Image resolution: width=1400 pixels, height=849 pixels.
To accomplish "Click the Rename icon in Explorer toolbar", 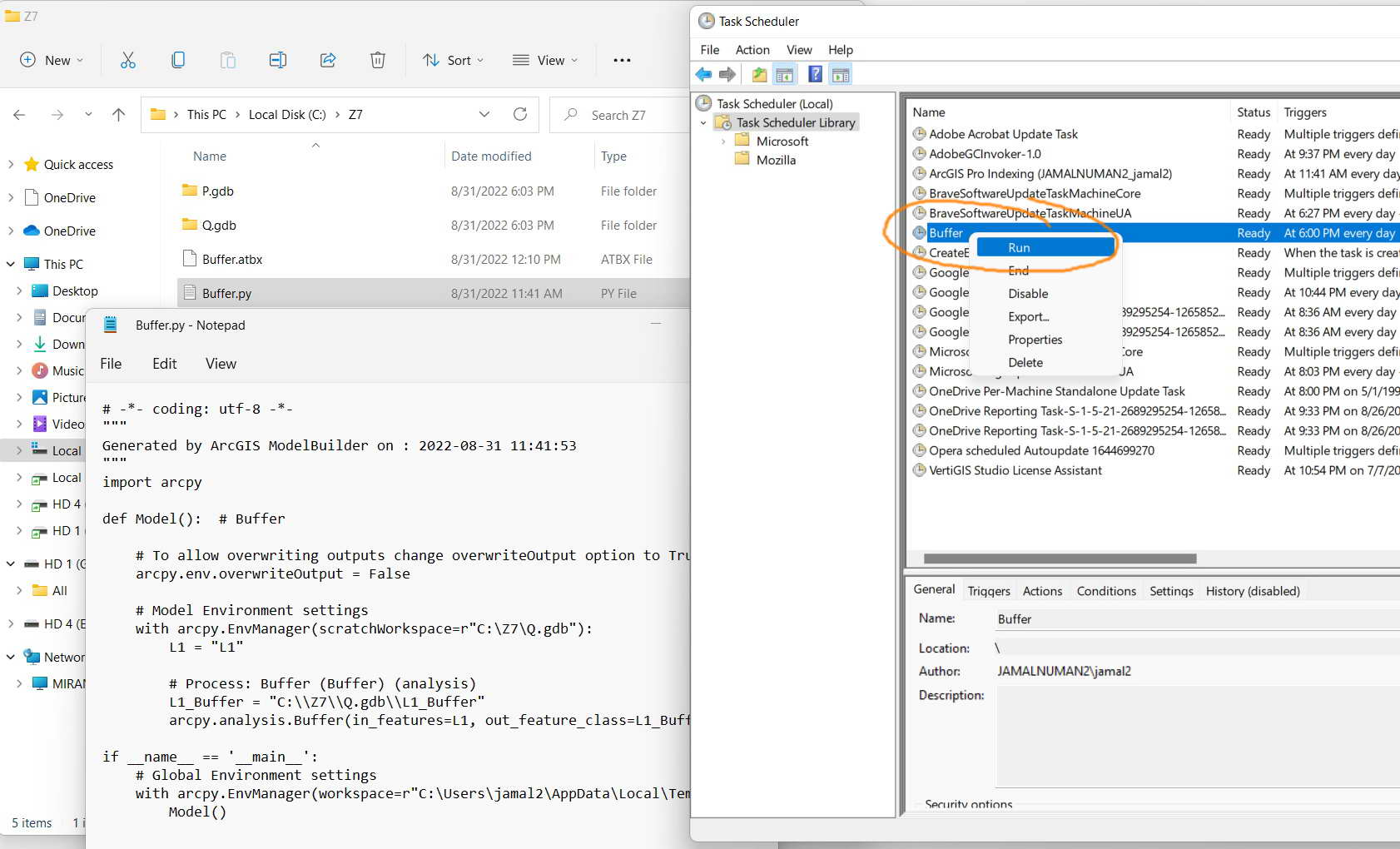I will pyautogui.click(x=277, y=60).
